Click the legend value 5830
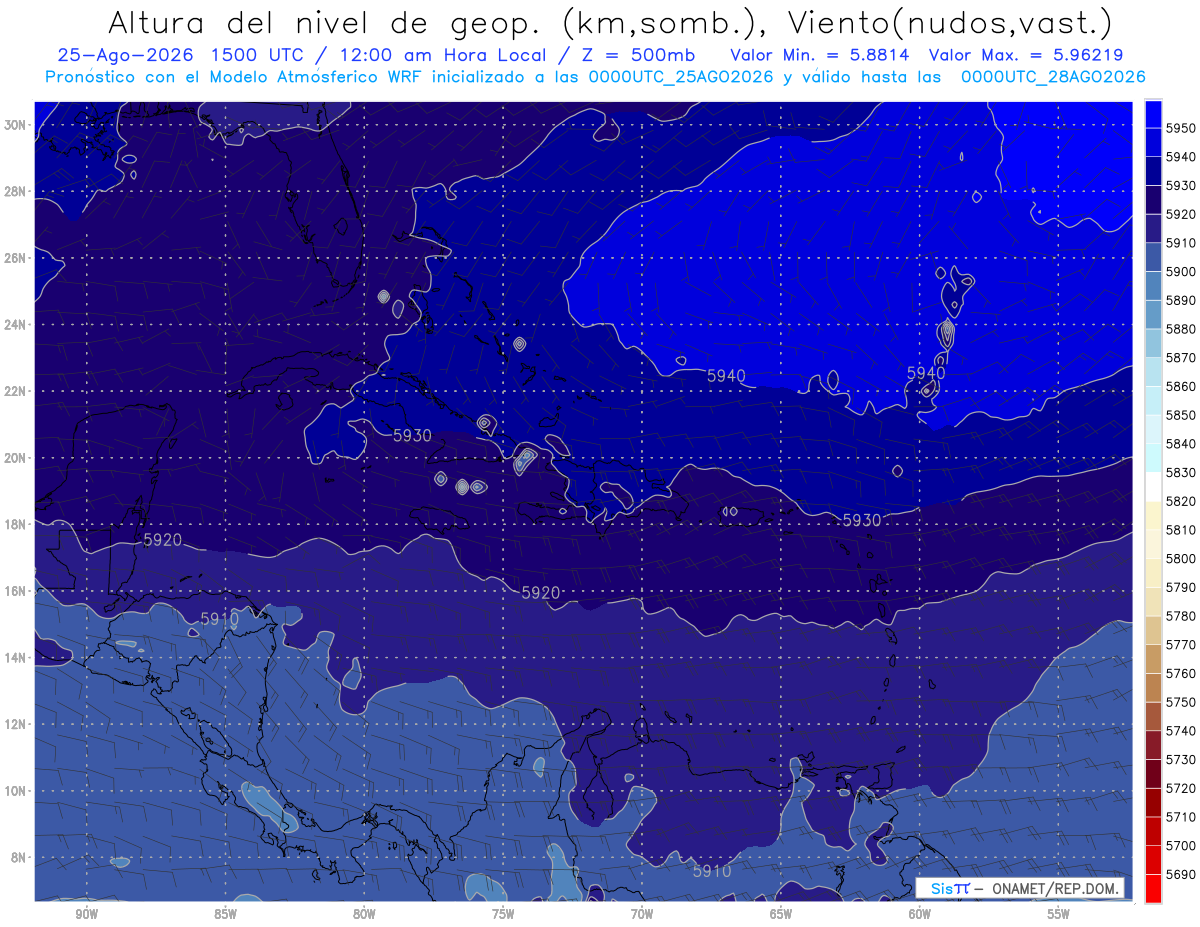Screen dimensions: 1200x927 click(1180, 472)
